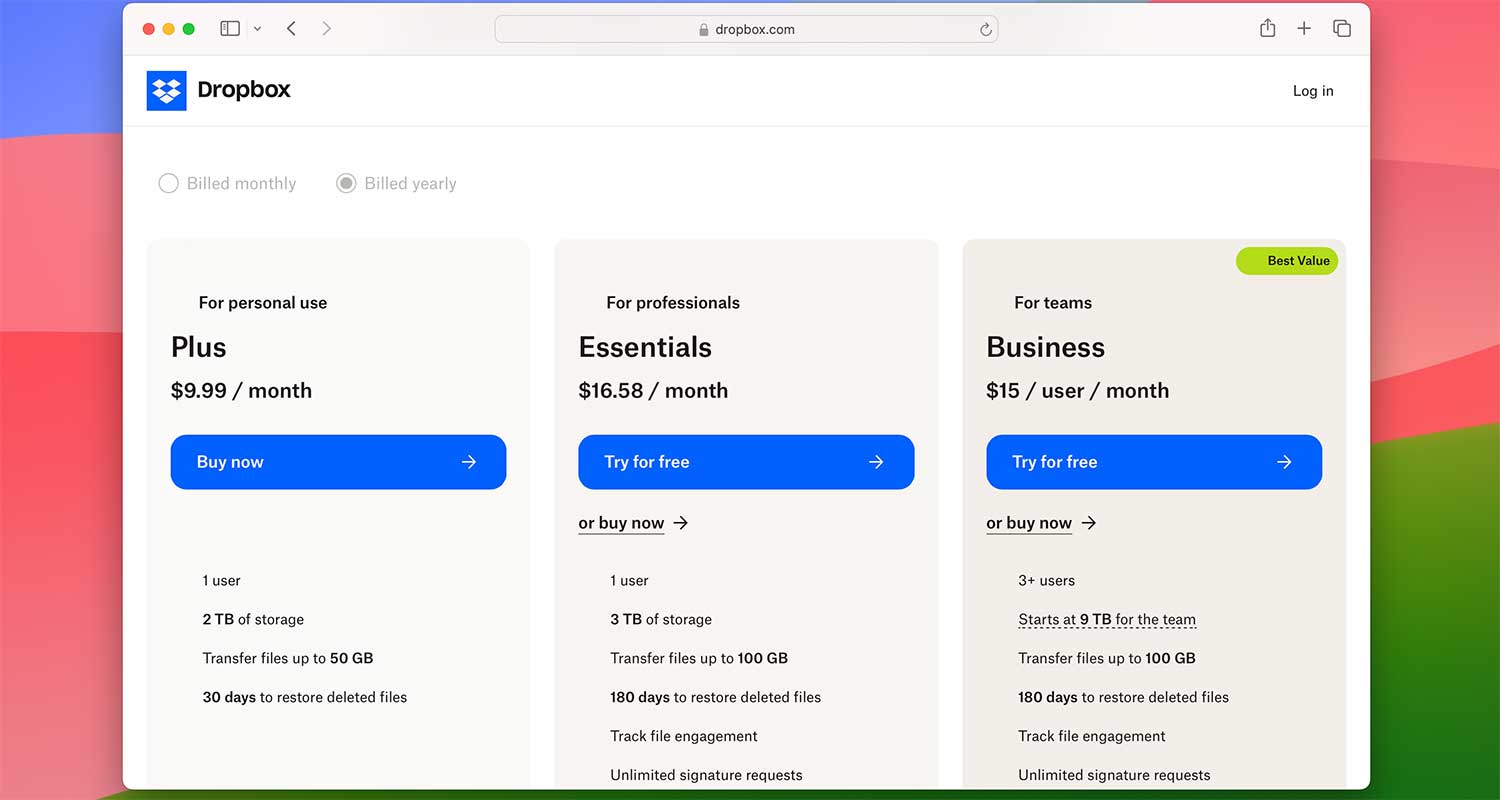This screenshot has height=800, width=1500.
Task: Click Buy now on the Plus plan
Action: pyautogui.click(x=338, y=462)
